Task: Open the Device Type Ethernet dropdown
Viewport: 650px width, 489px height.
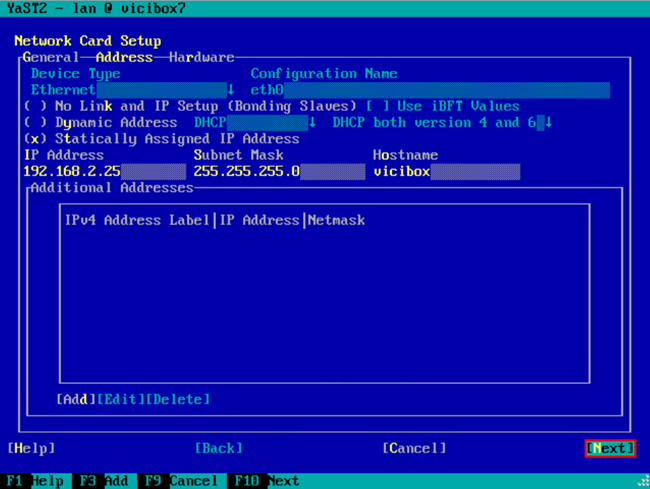Action: click(x=133, y=90)
